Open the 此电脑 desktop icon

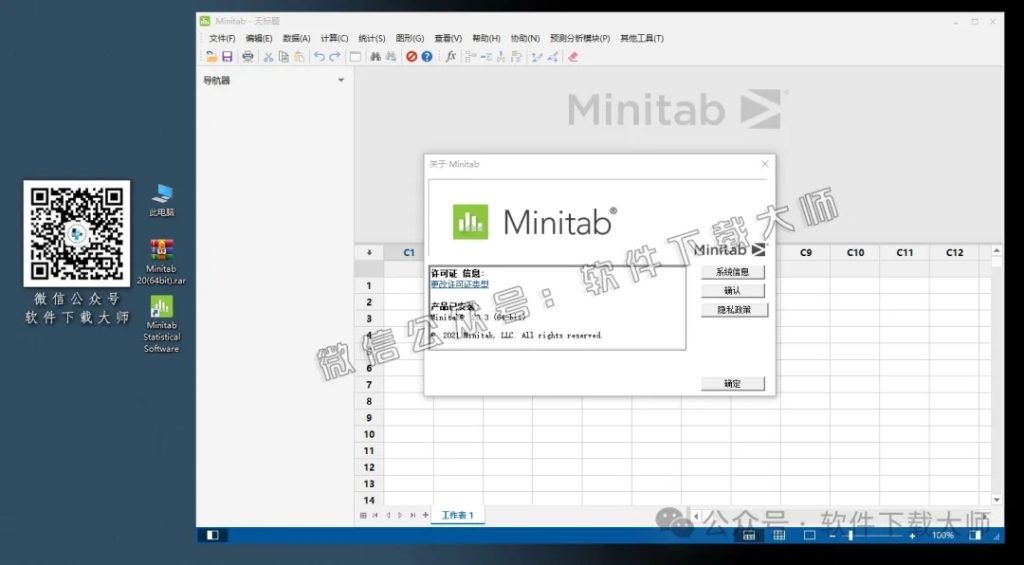pyautogui.click(x=161, y=200)
